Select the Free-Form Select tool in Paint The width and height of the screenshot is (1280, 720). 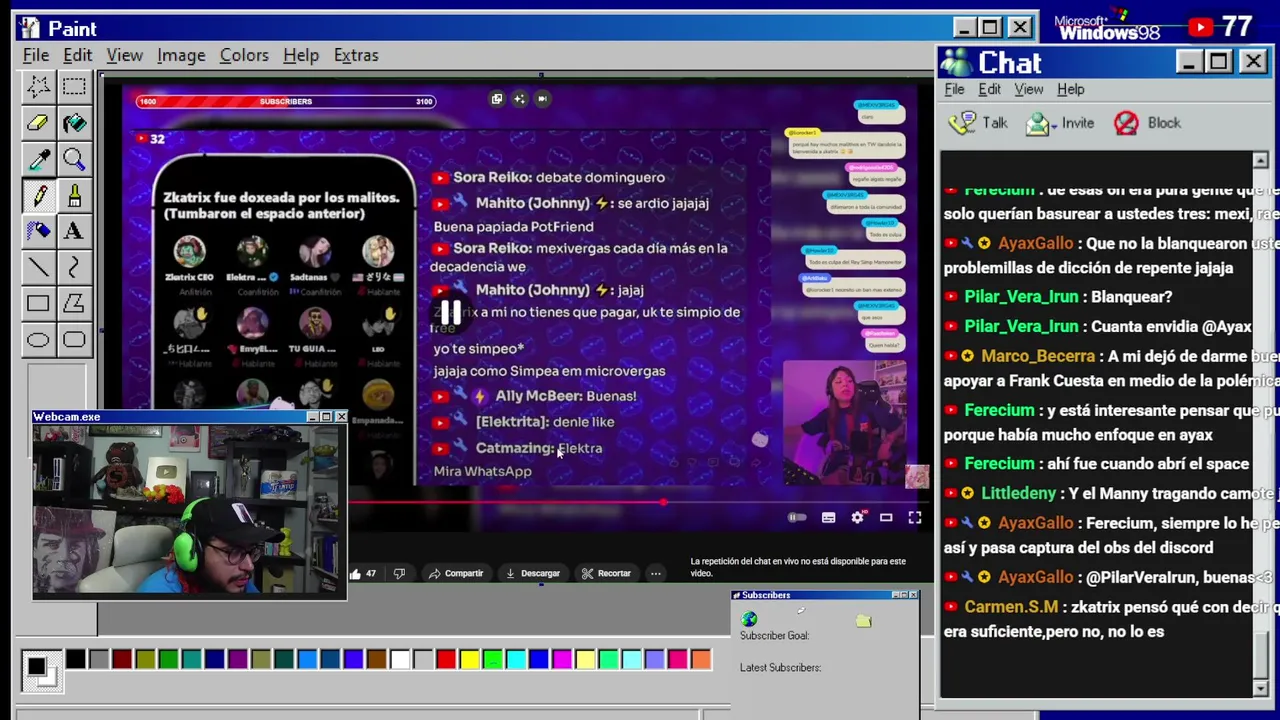click(38, 87)
